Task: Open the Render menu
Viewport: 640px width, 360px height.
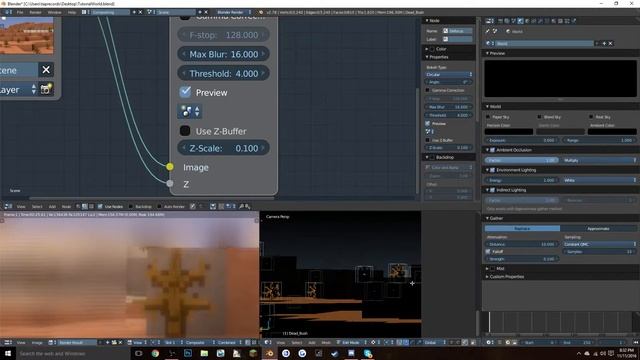Action: [36, 12]
